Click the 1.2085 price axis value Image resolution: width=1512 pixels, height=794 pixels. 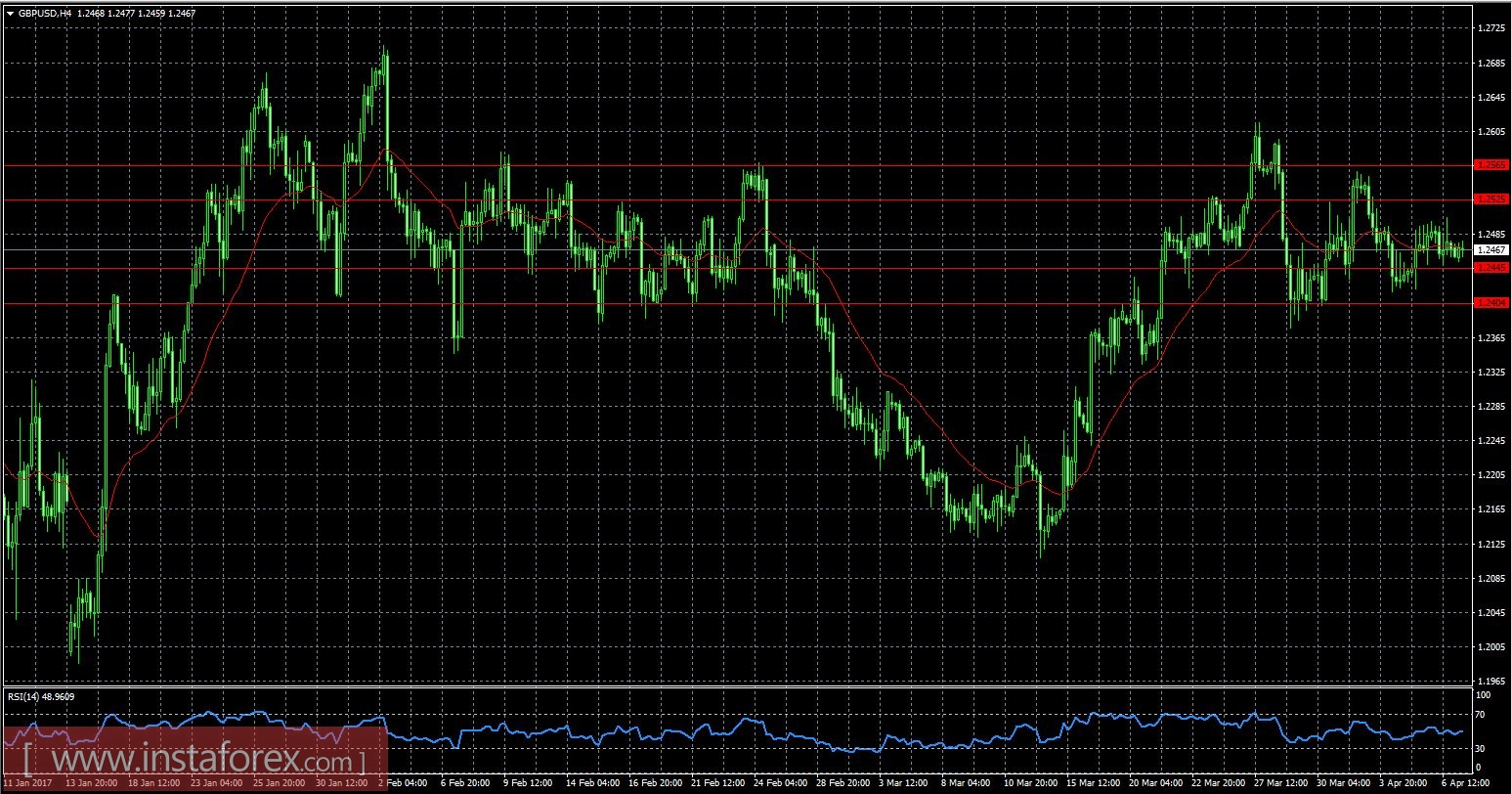point(1492,579)
